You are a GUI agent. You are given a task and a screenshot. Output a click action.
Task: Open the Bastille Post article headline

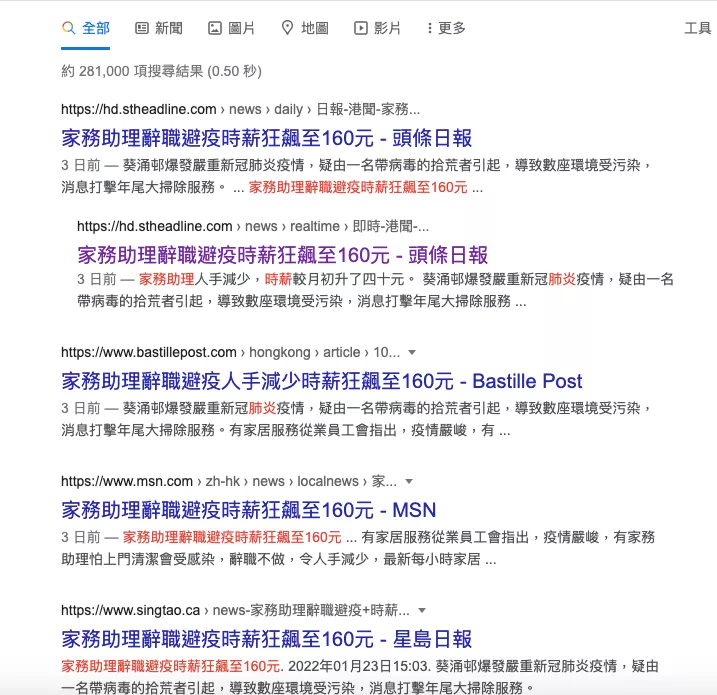(x=321, y=381)
